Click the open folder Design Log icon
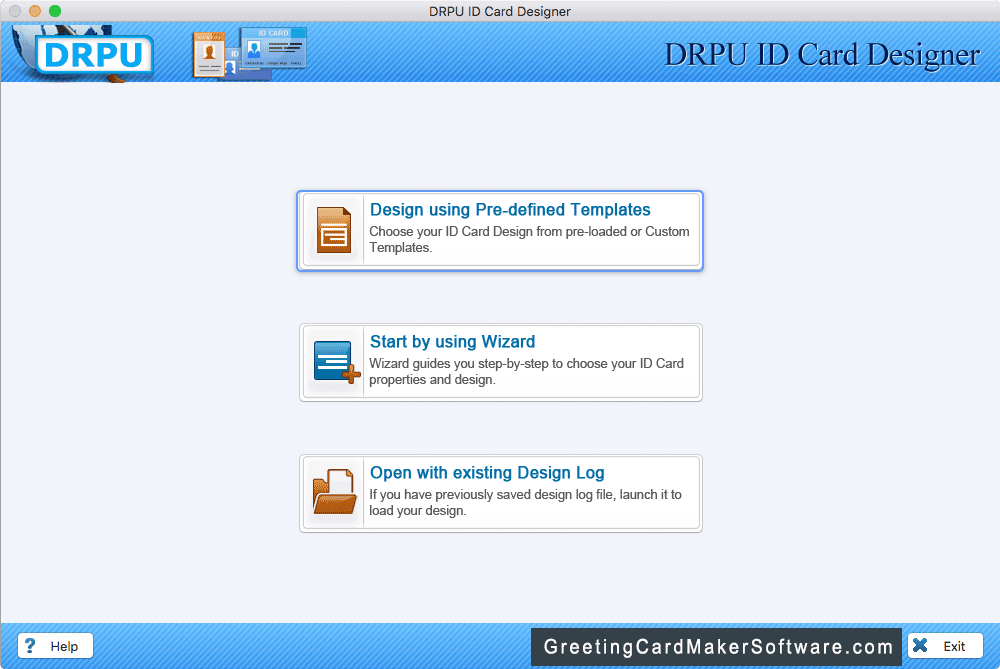Viewport: 1000px width, 669px height. 334,492
